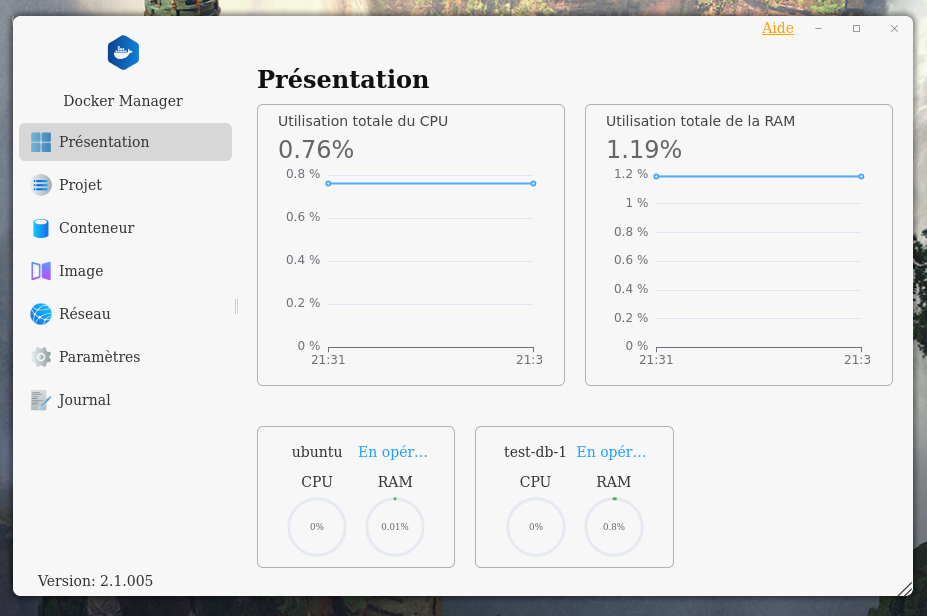Click the sidebar splitter handle
This screenshot has width=927, height=616.
236,306
